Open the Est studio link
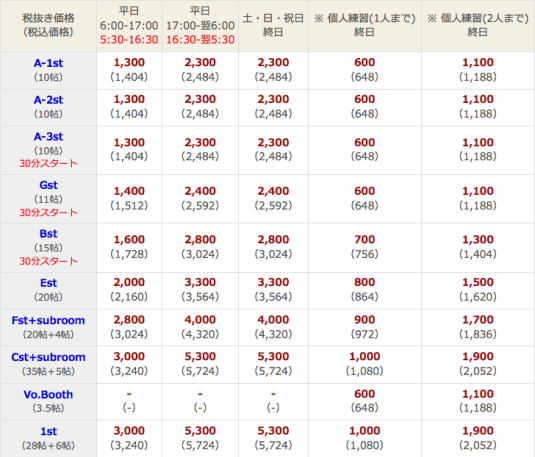Viewport: 535px width, 457px height. click(x=48, y=283)
